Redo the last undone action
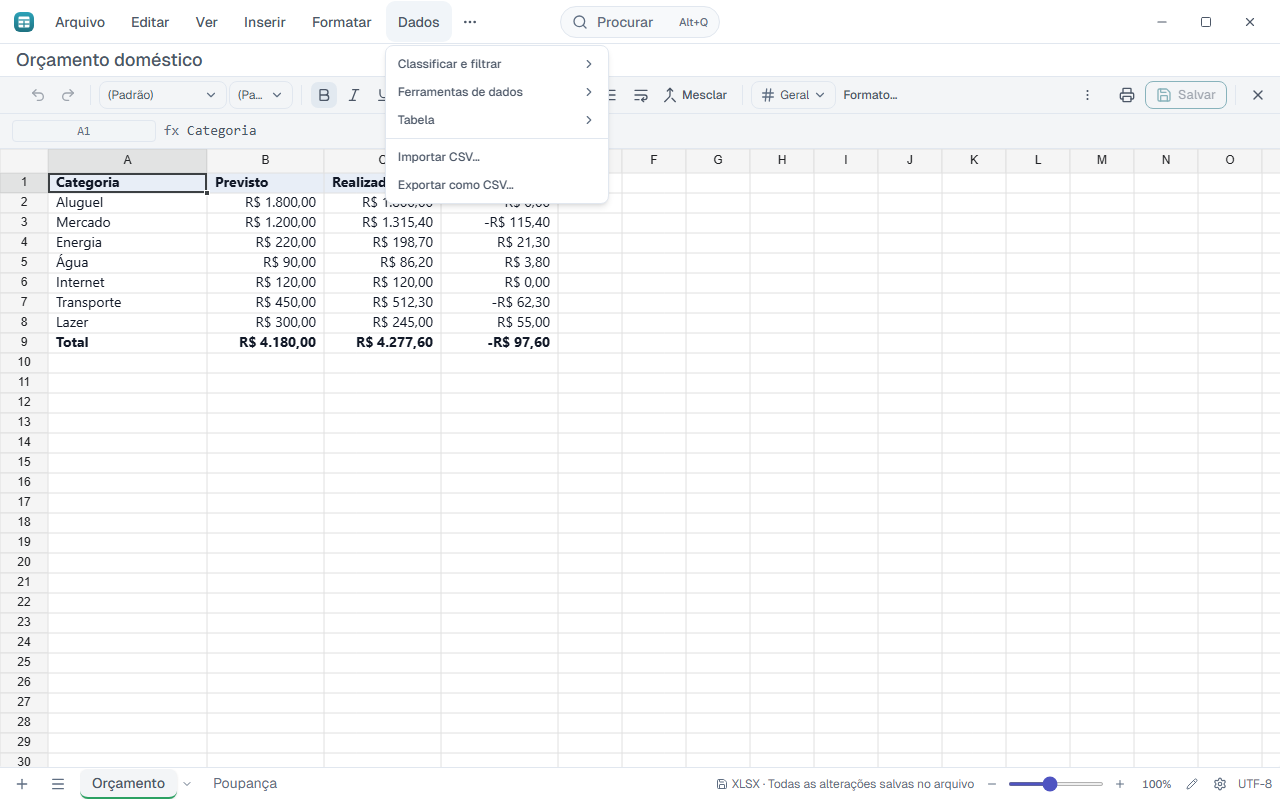This screenshot has width=1280, height=800. [x=68, y=95]
